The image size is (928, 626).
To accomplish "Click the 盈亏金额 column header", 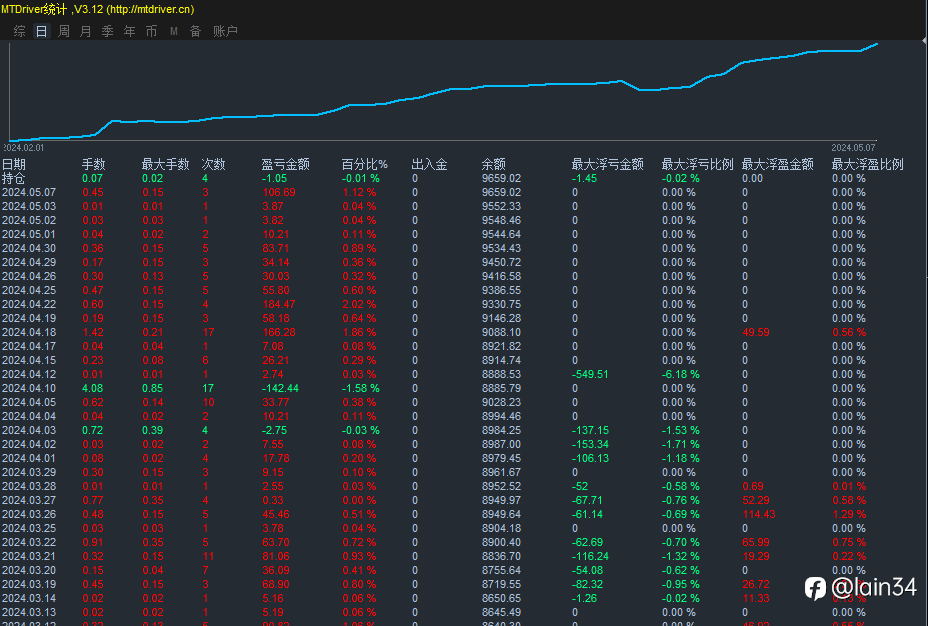I will click(285, 164).
